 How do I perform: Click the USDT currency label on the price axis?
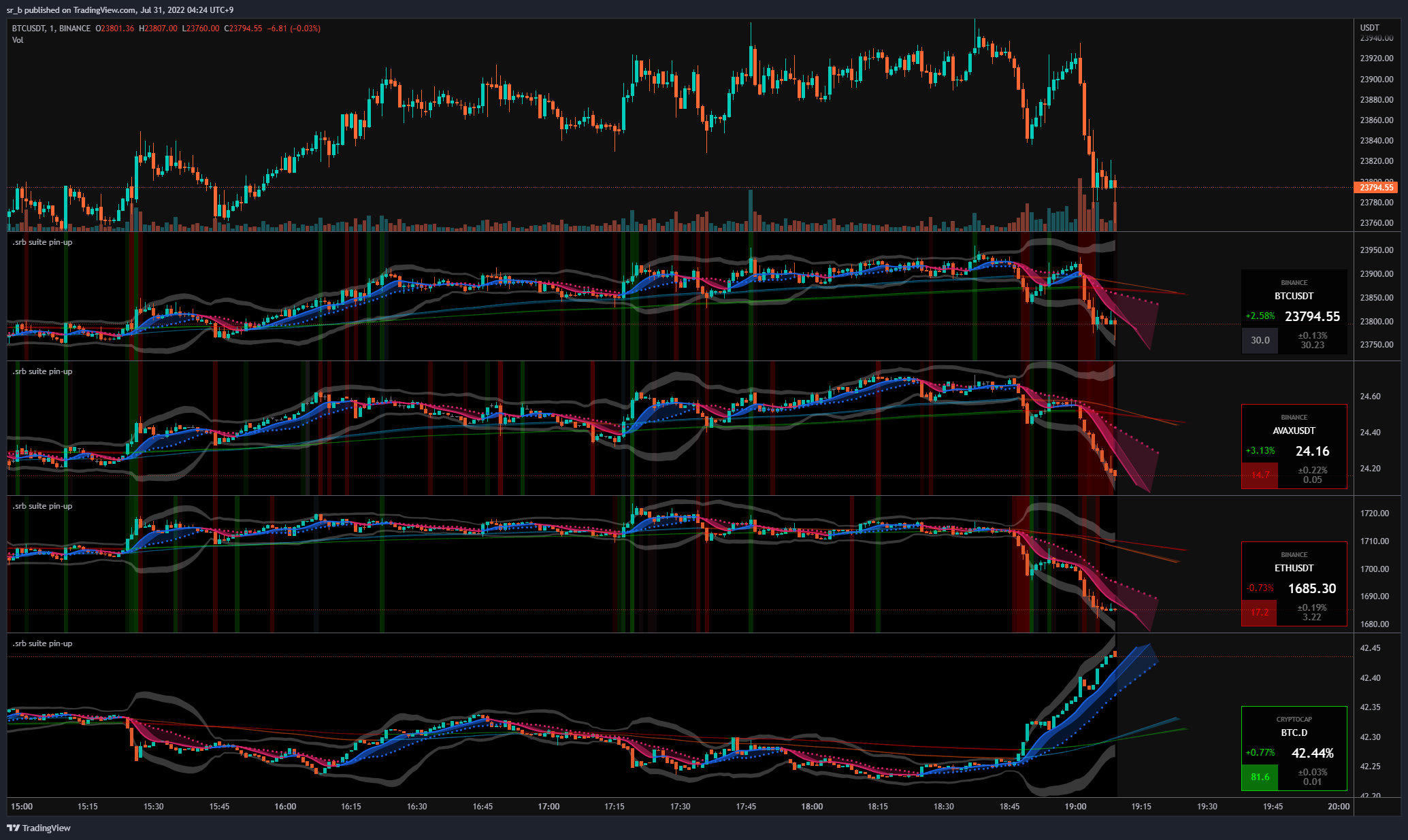point(1369,28)
